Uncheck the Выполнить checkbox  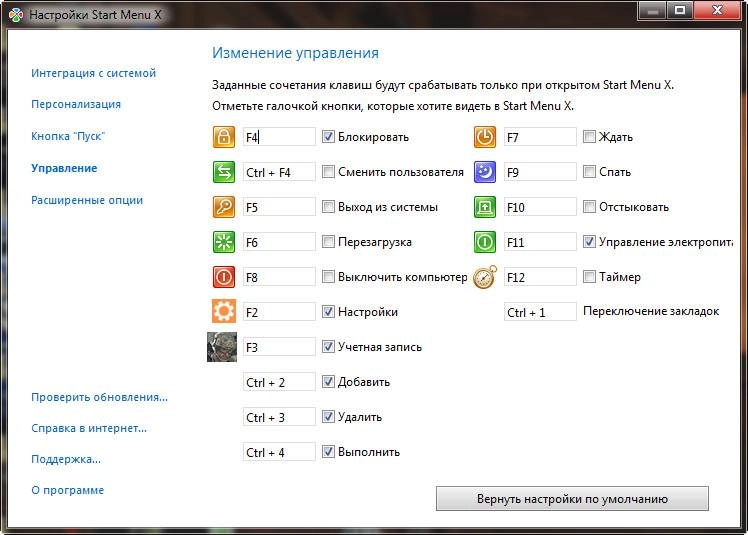point(328,451)
